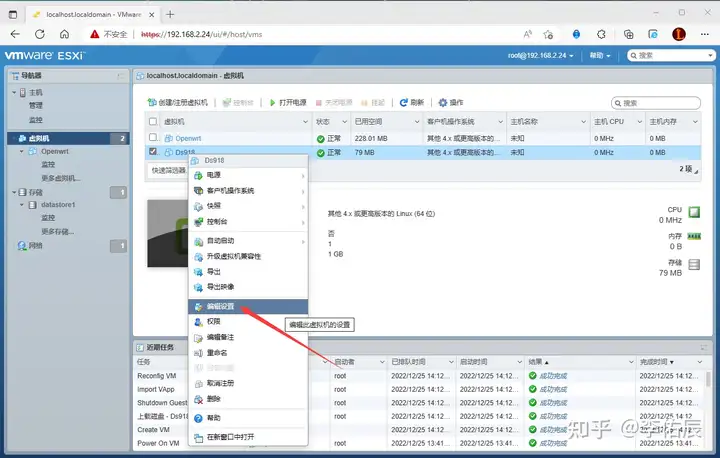Tick the checkbox for the Openwrt row
The height and width of the screenshot is (458, 720).
(153, 137)
